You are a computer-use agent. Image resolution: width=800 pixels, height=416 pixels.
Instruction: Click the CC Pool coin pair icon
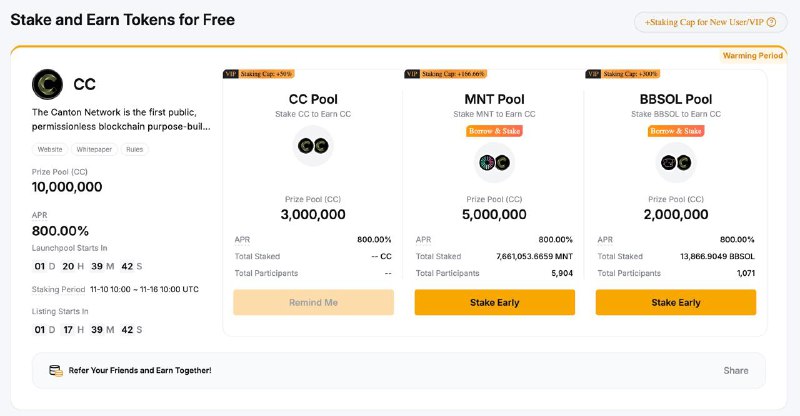pos(313,146)
